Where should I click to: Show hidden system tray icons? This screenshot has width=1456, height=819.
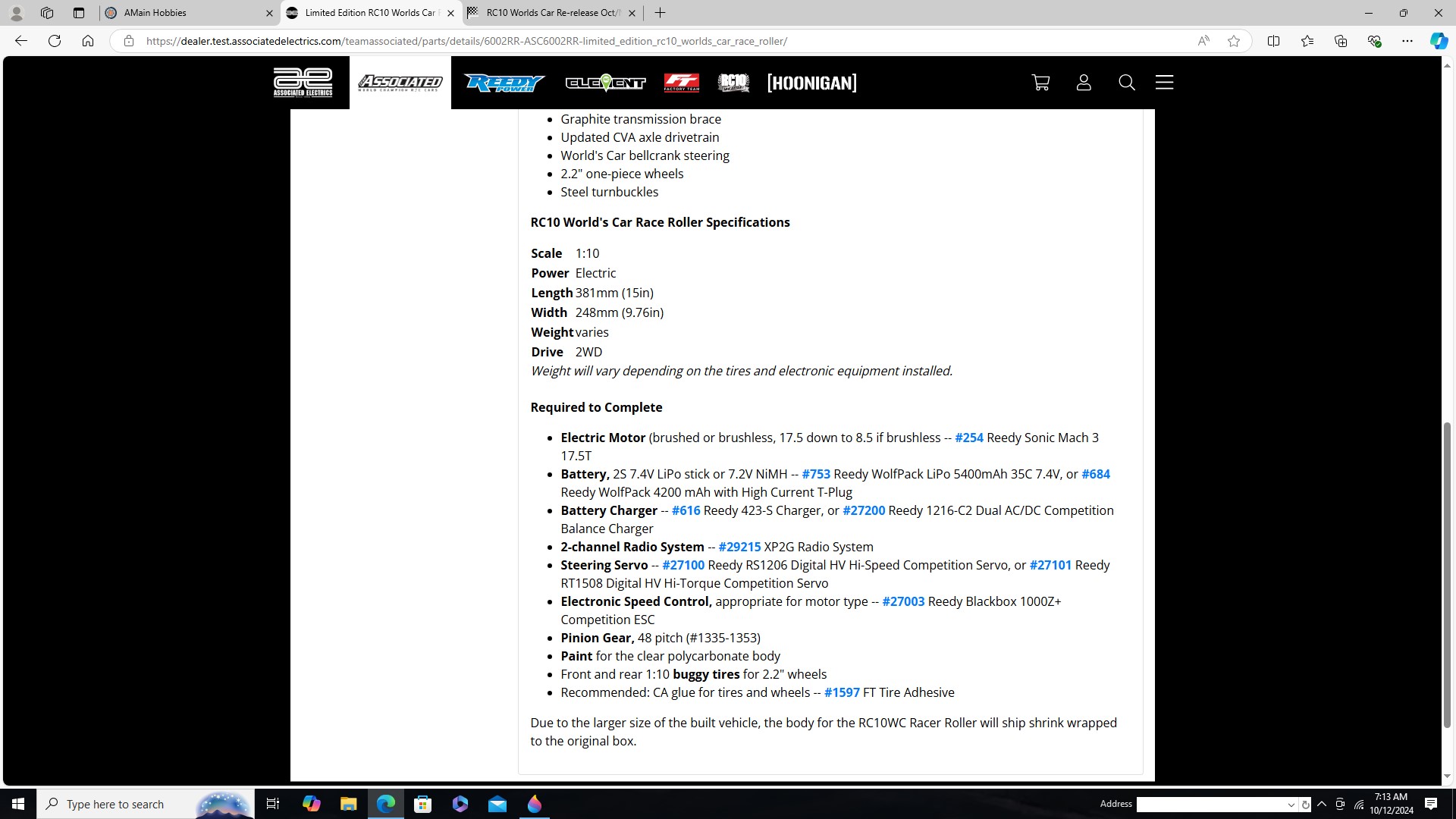[x=1322, y=804]
